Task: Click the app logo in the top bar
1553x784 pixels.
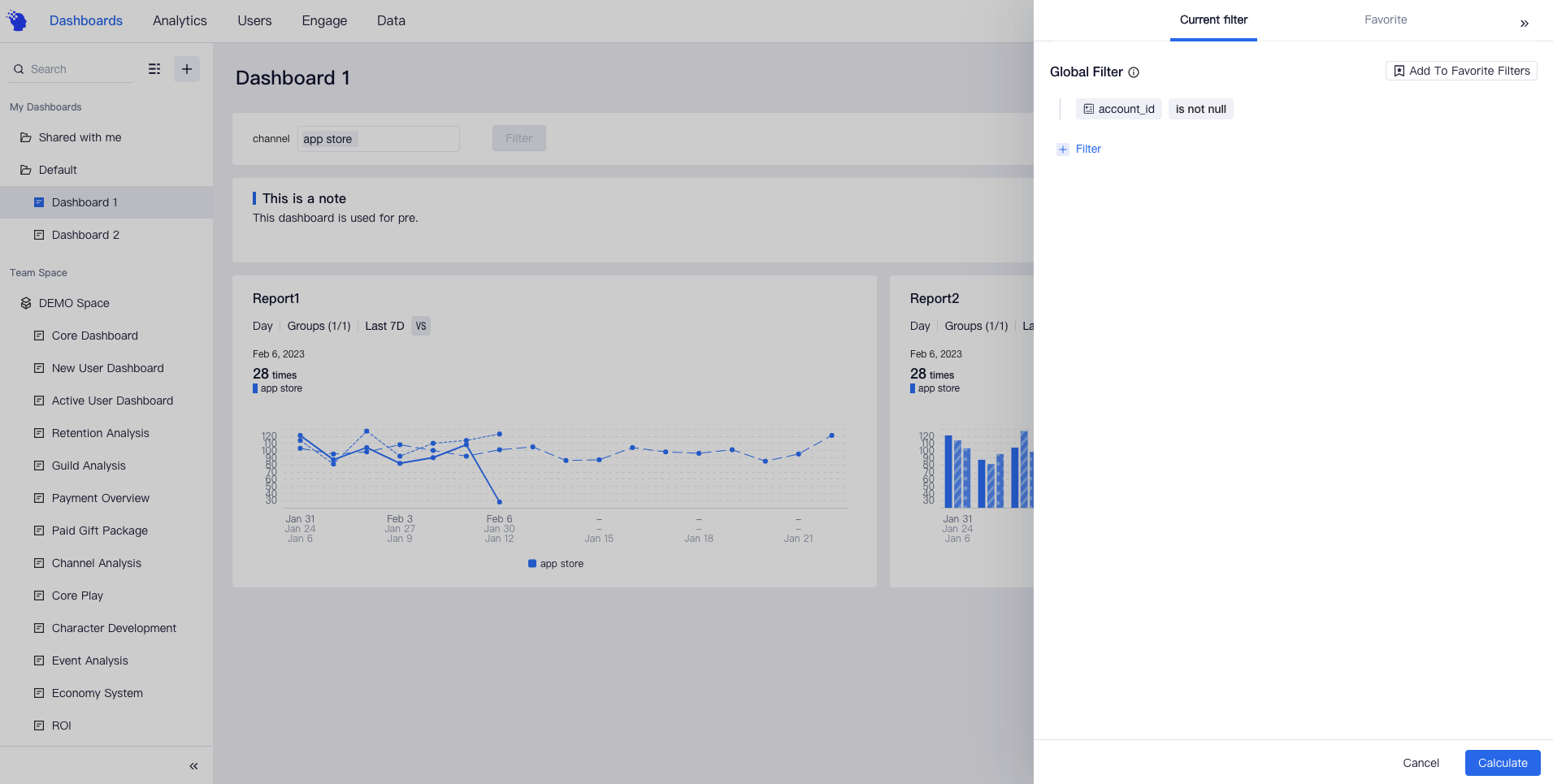Action: (x=17, y=19)
